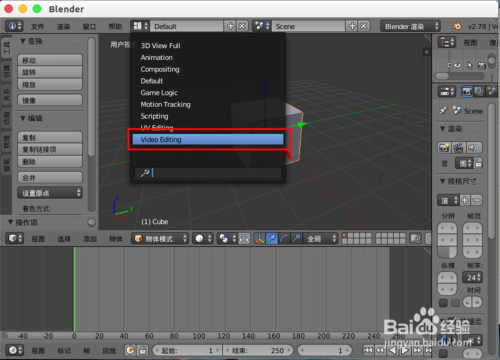Open the Properties editor type selector
This screenshot has height=360, width=500.
pyautogui.click(x=446, y=91)
